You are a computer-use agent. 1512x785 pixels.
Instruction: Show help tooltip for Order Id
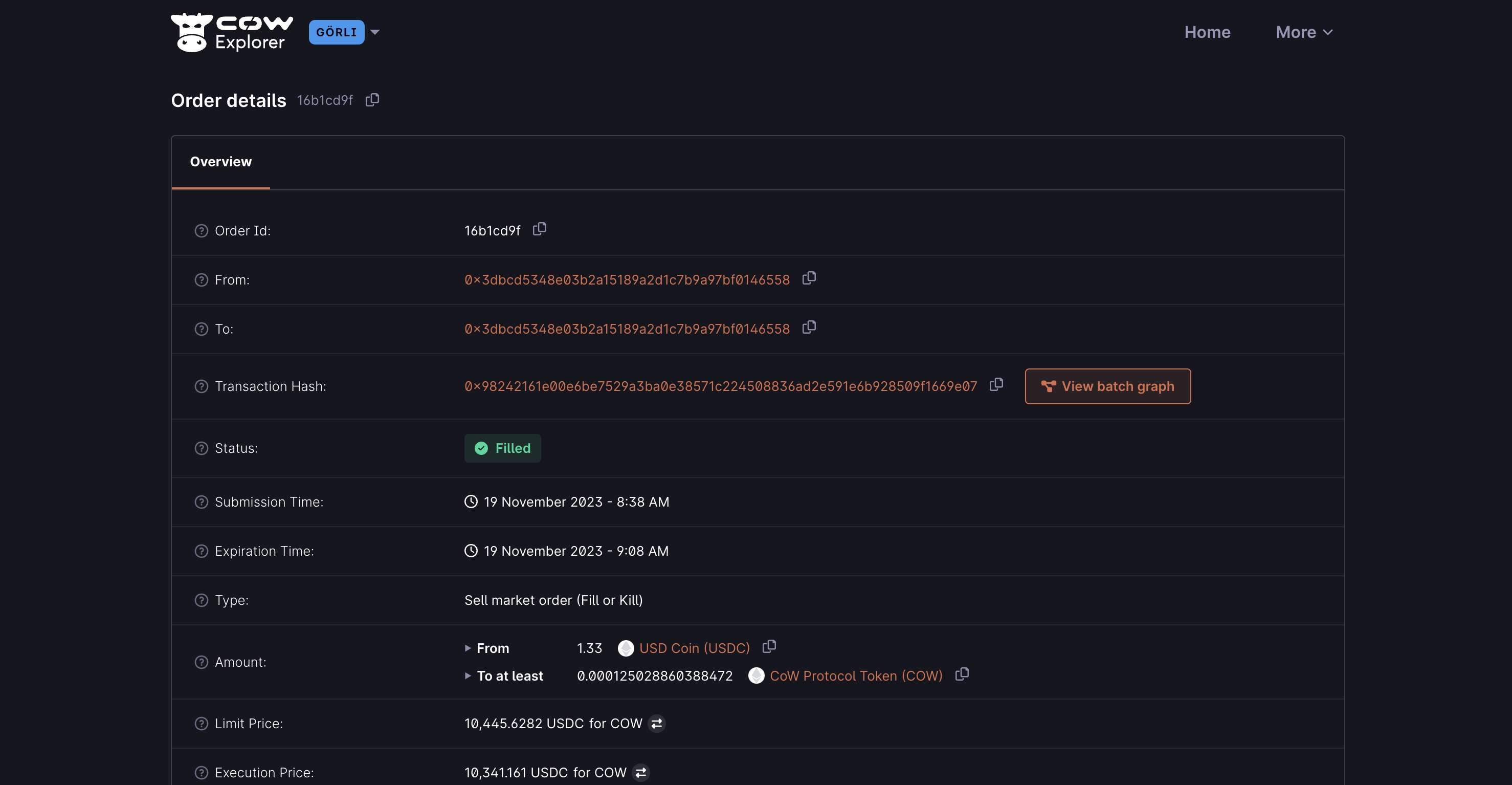(x=202, y=231)
